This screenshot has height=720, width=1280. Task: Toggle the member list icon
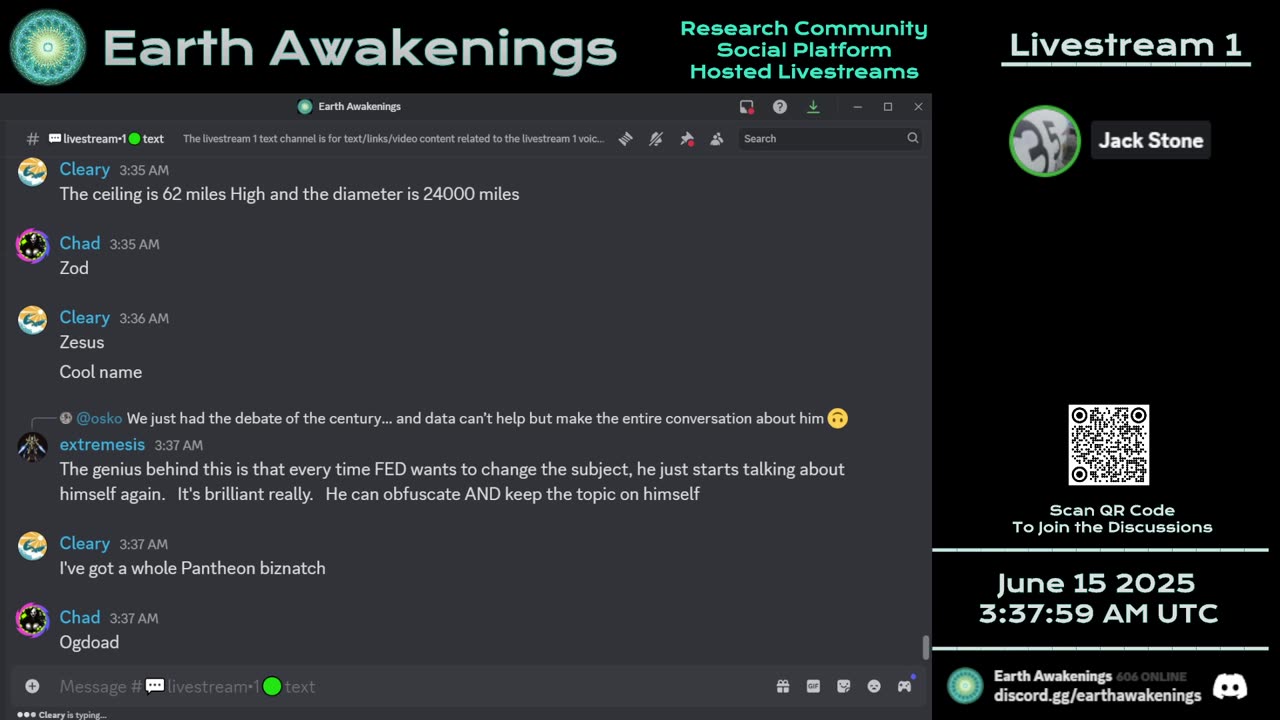[717, 139]
